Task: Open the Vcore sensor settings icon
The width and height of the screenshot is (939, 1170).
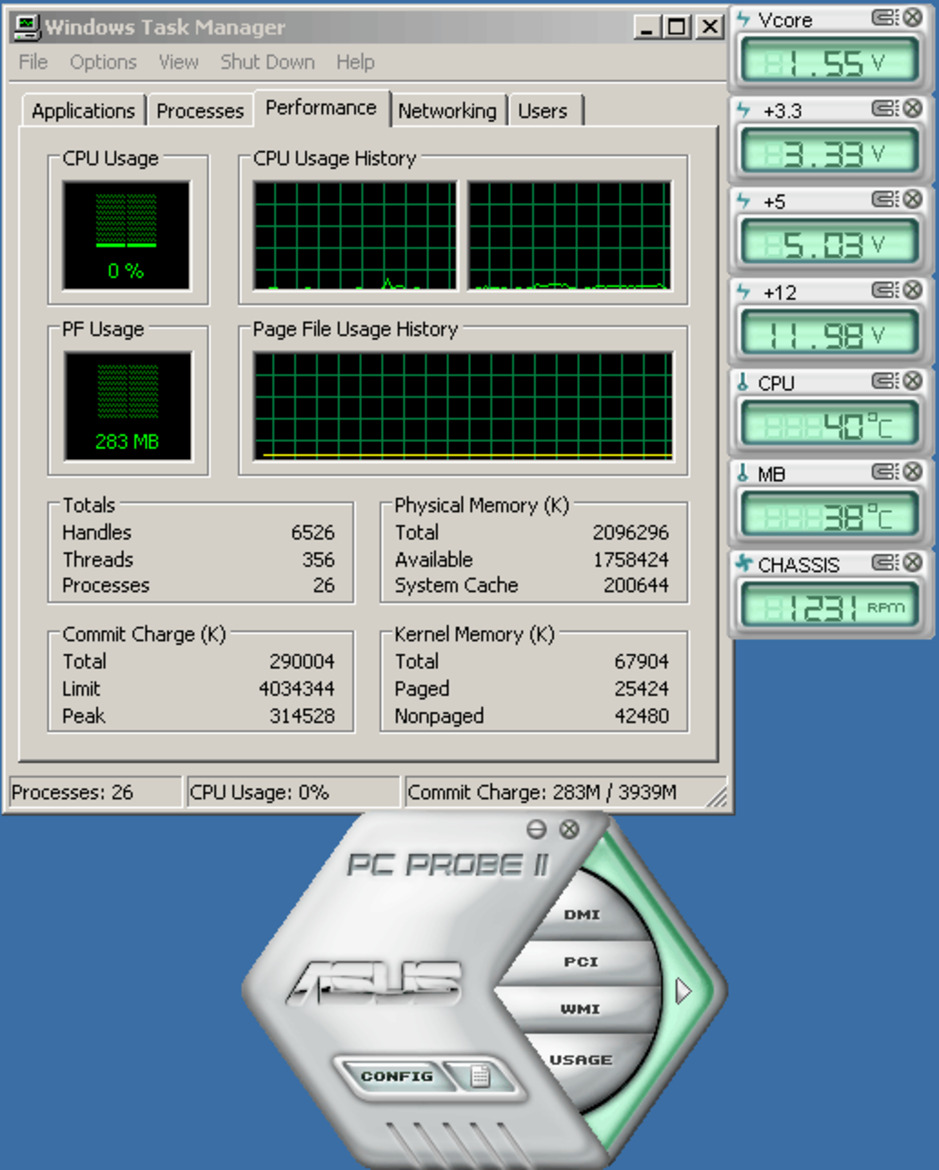Action: point(885,18)
